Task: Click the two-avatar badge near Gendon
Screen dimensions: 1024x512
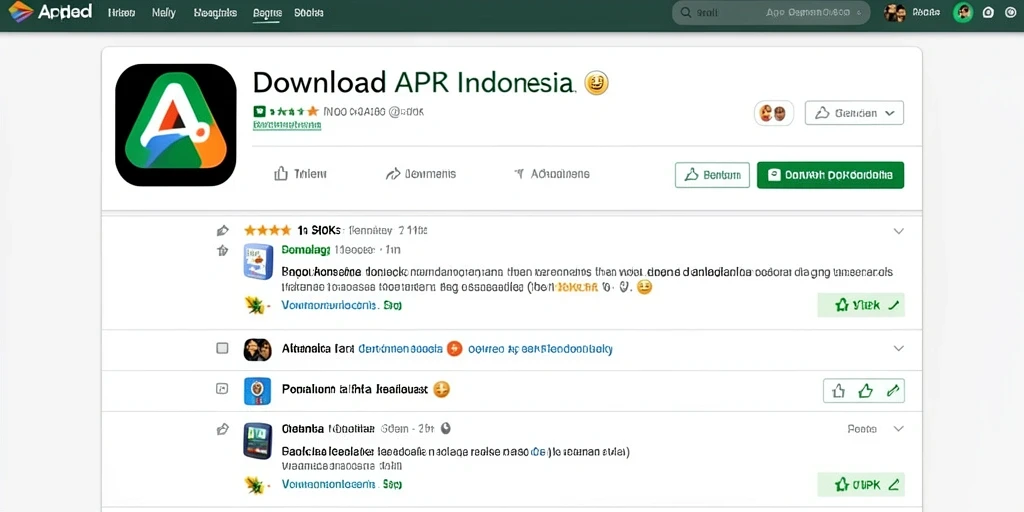Action: click(x=774, y=113)
